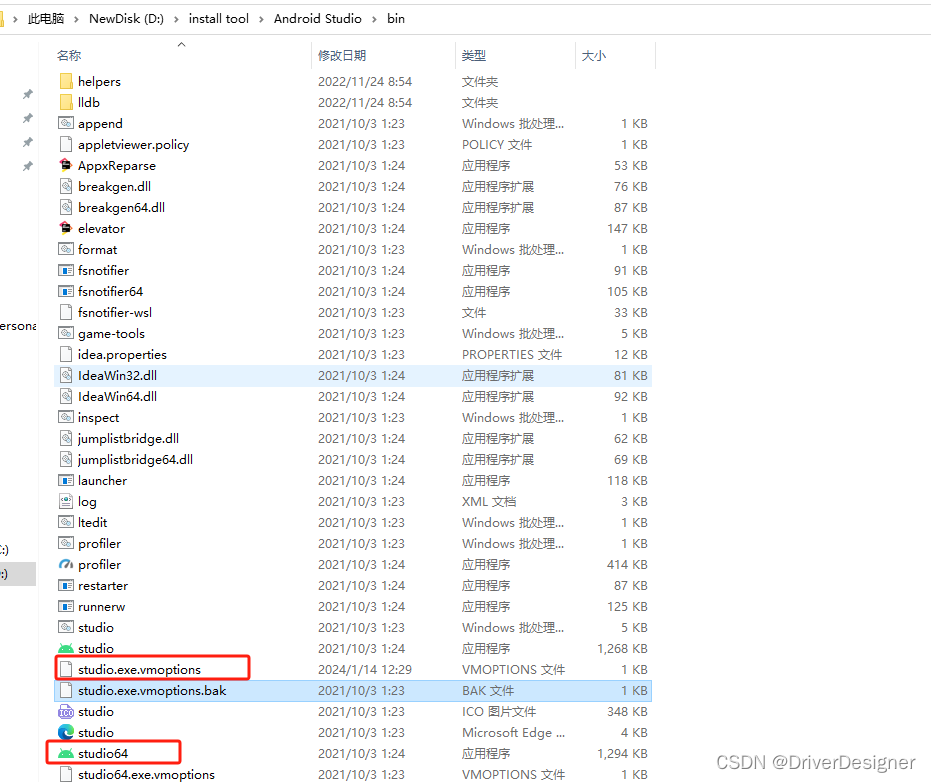Click the launcher application icon

[x=66, y=480]
